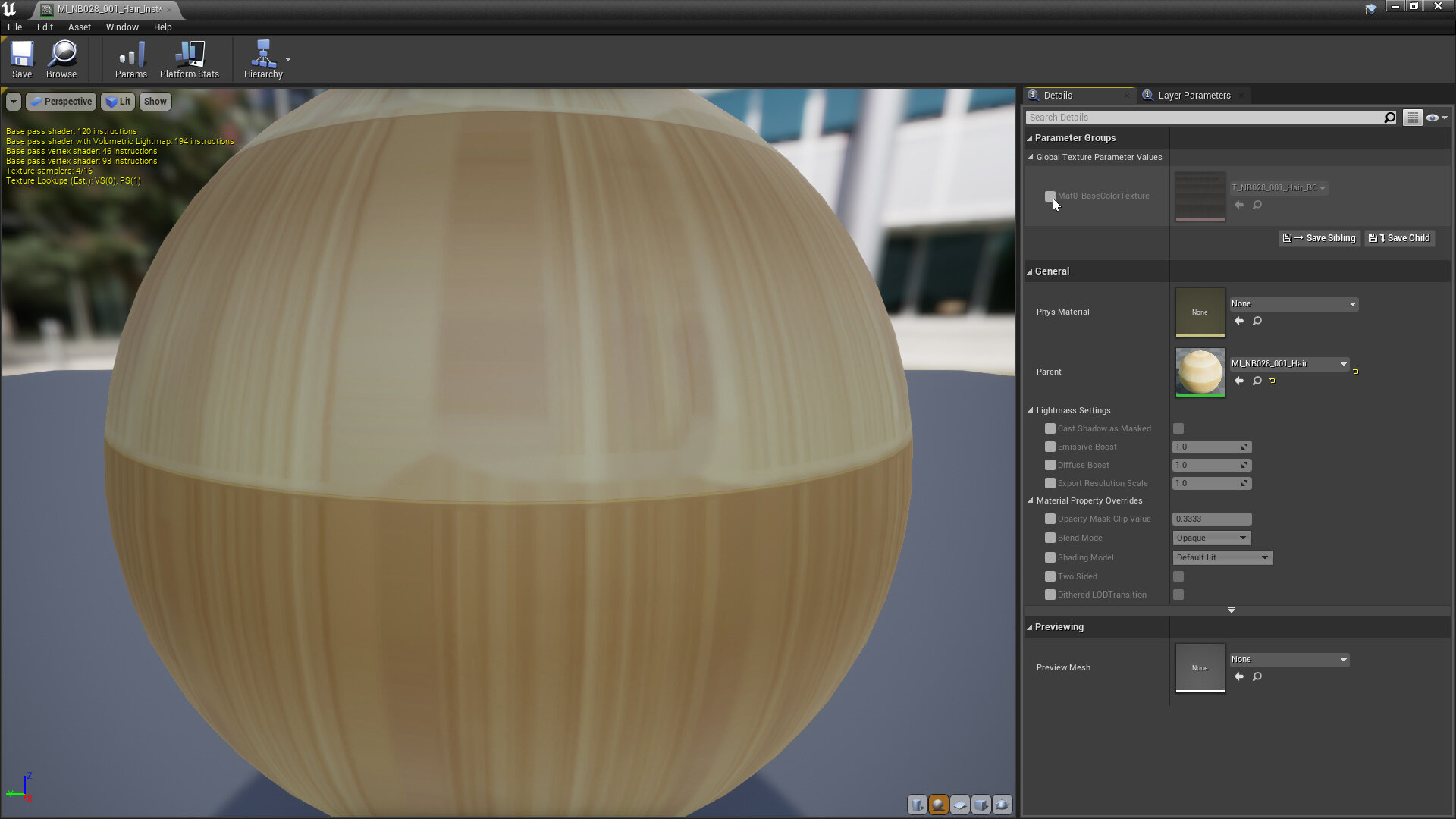1456x819 pixels.
Task: Open the Help menu
Action: point(163,27)
